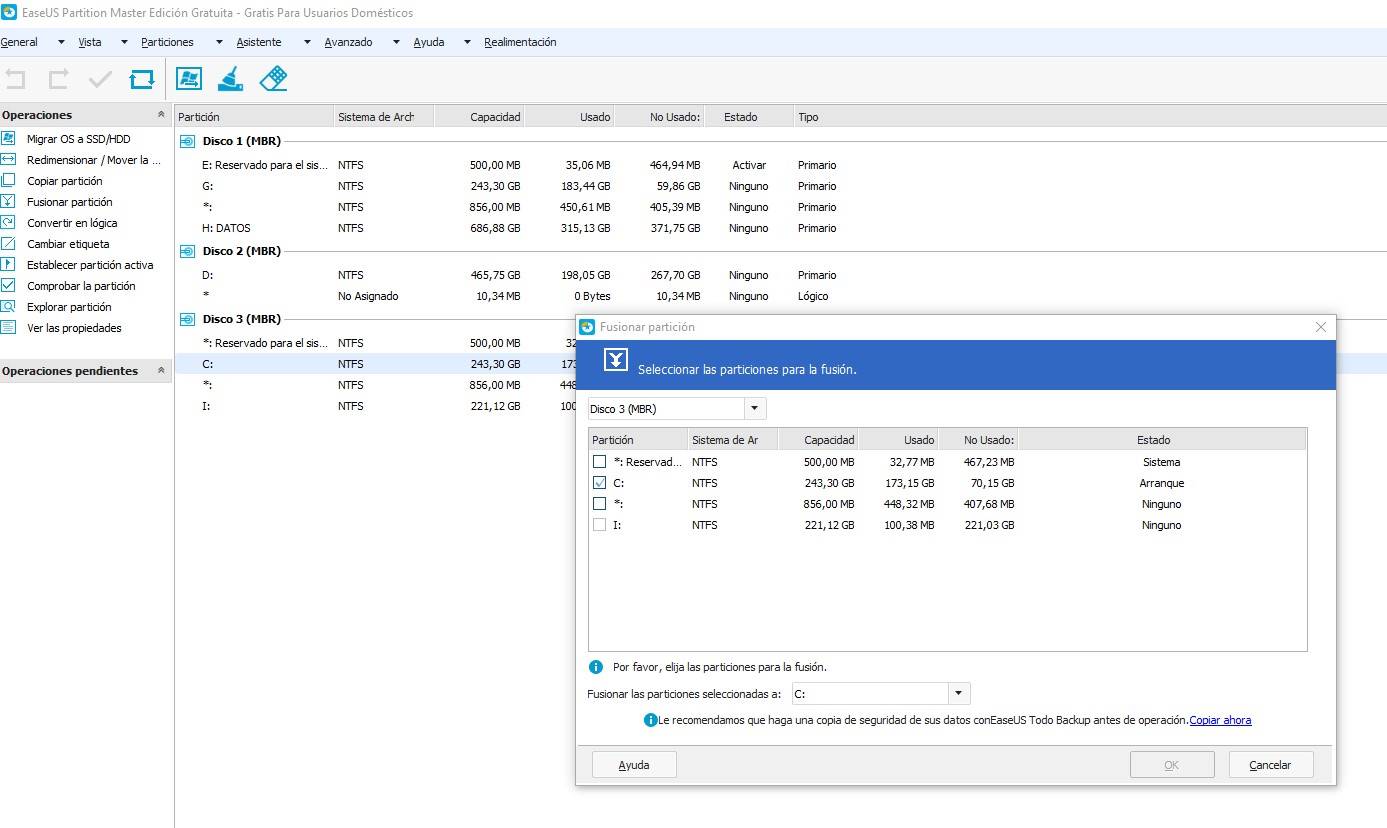Screen dimensions: 1387x828
Task: Open the Asistente menu
Action: (259, 42)
